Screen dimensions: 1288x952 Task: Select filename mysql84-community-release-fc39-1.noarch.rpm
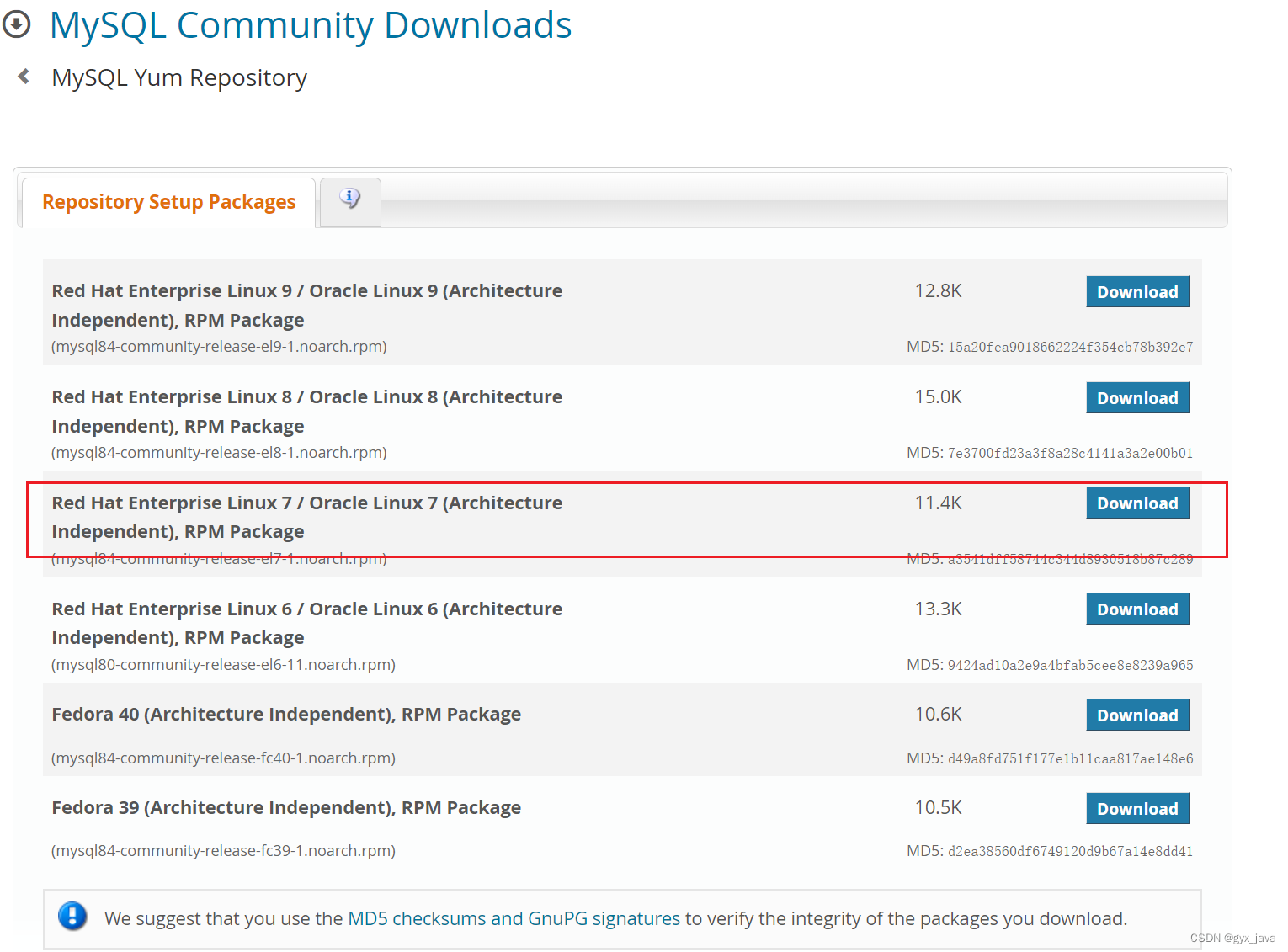(223, 851)
